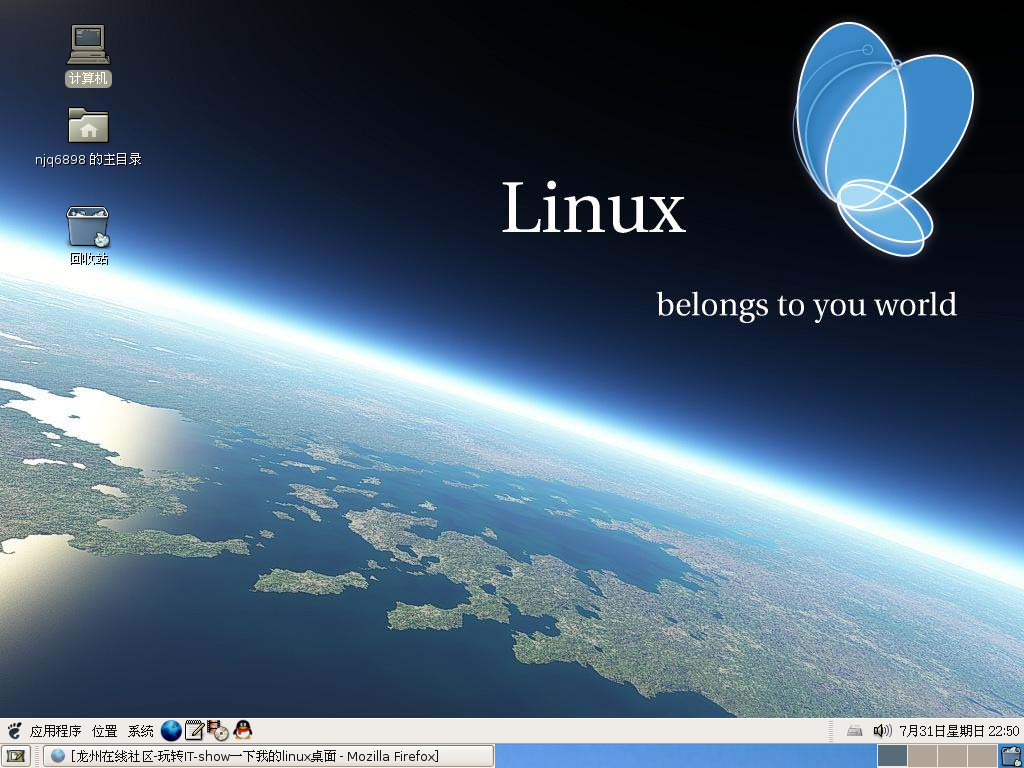Launch the QQ penguin launcher
Screen dimensions: 1024x768
[x=243, y=729]
